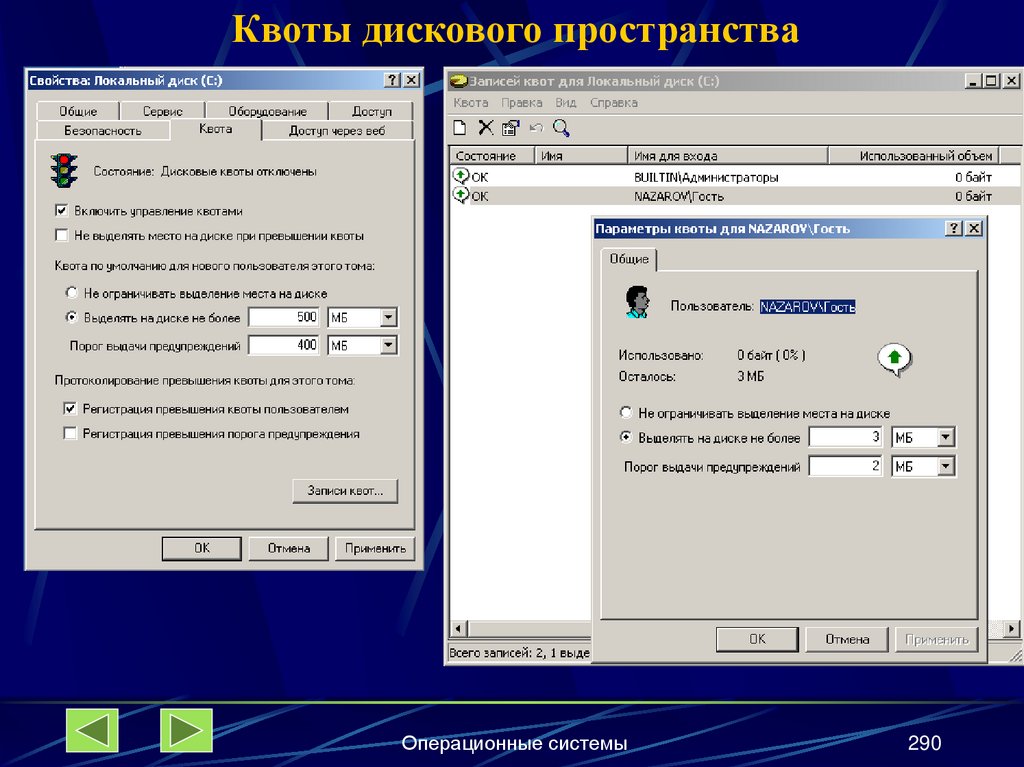Open the Квота menu
The height and width of the screenshot is (767, 1024).
[471, 103]
